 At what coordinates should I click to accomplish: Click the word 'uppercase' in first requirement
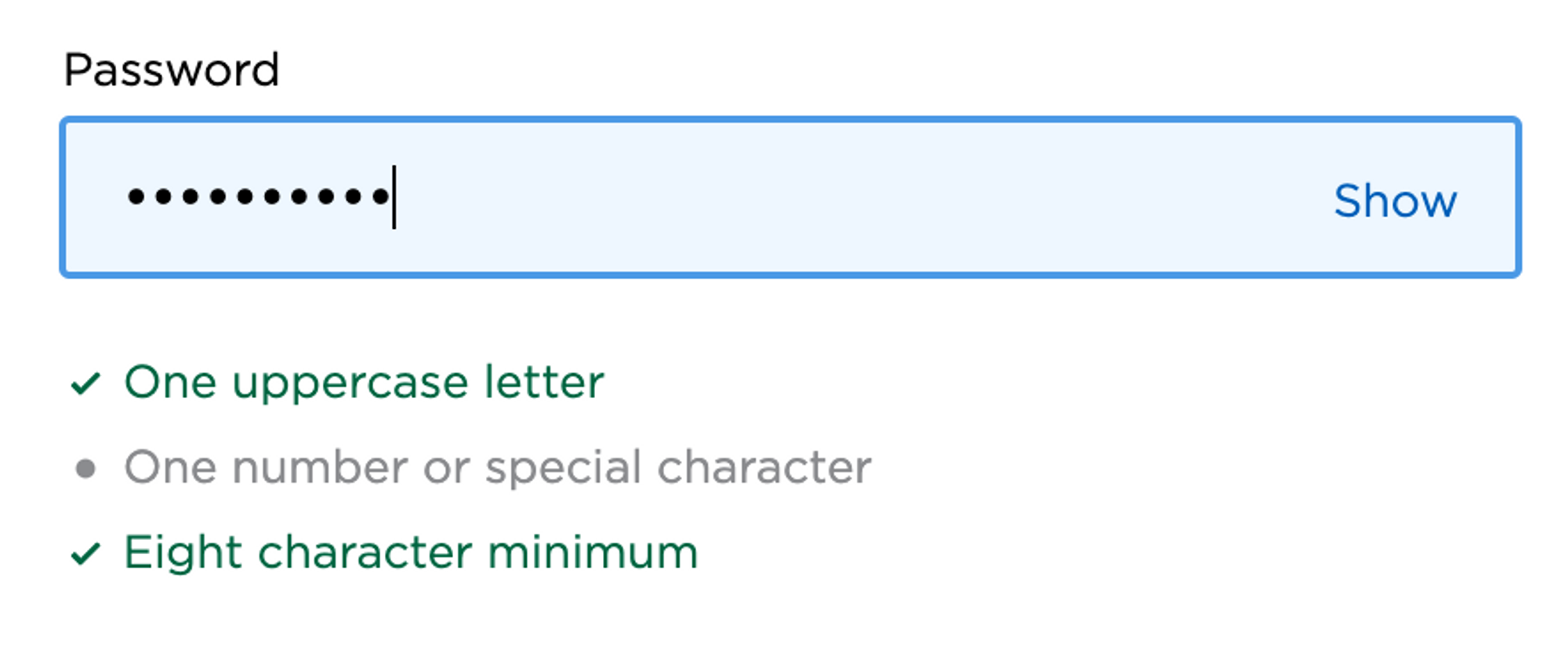click(350, 384)
